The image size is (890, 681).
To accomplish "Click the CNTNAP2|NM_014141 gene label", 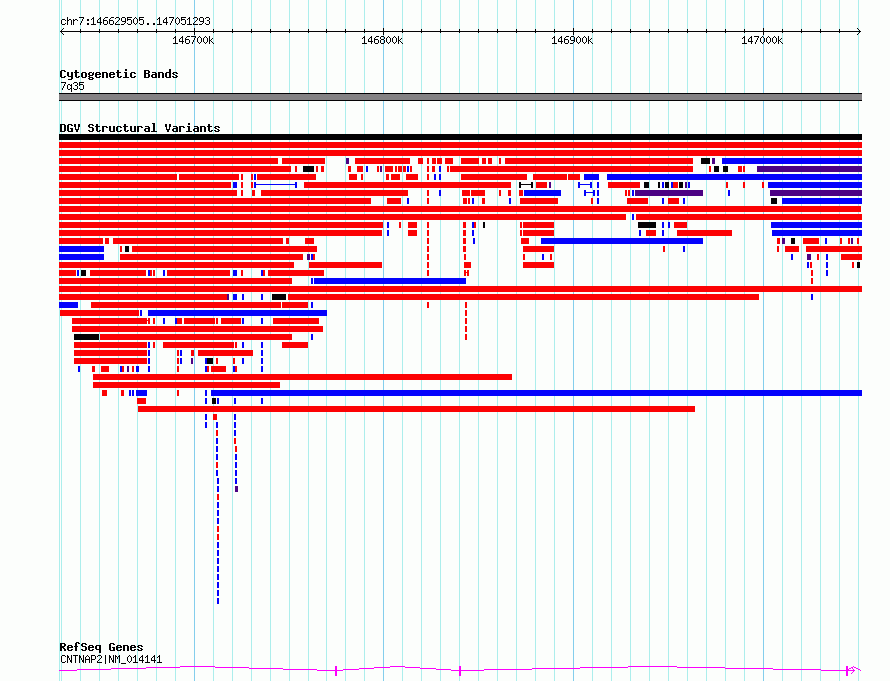I will pos(111,659).
